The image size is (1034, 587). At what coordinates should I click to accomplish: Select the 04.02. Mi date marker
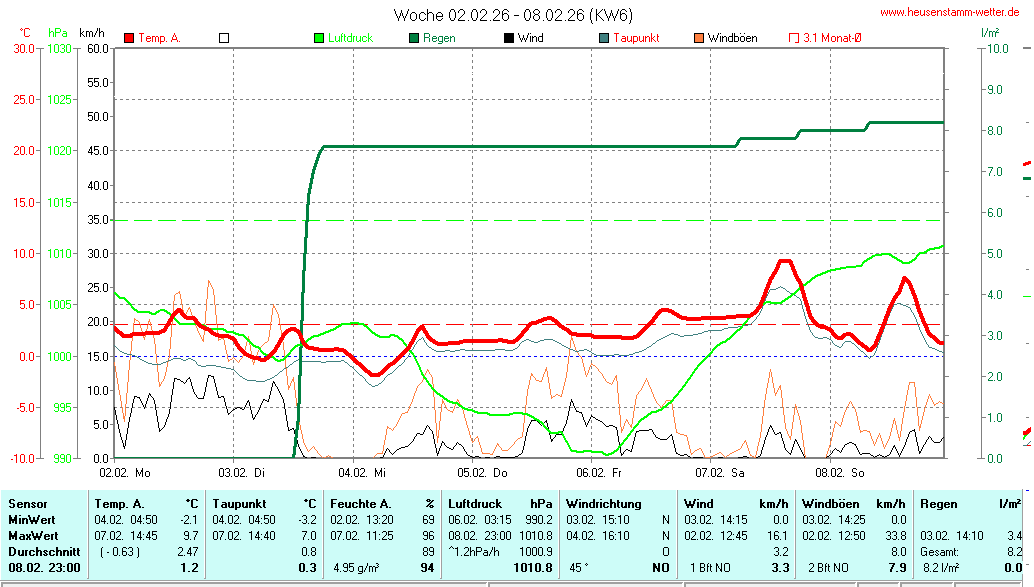361,471
